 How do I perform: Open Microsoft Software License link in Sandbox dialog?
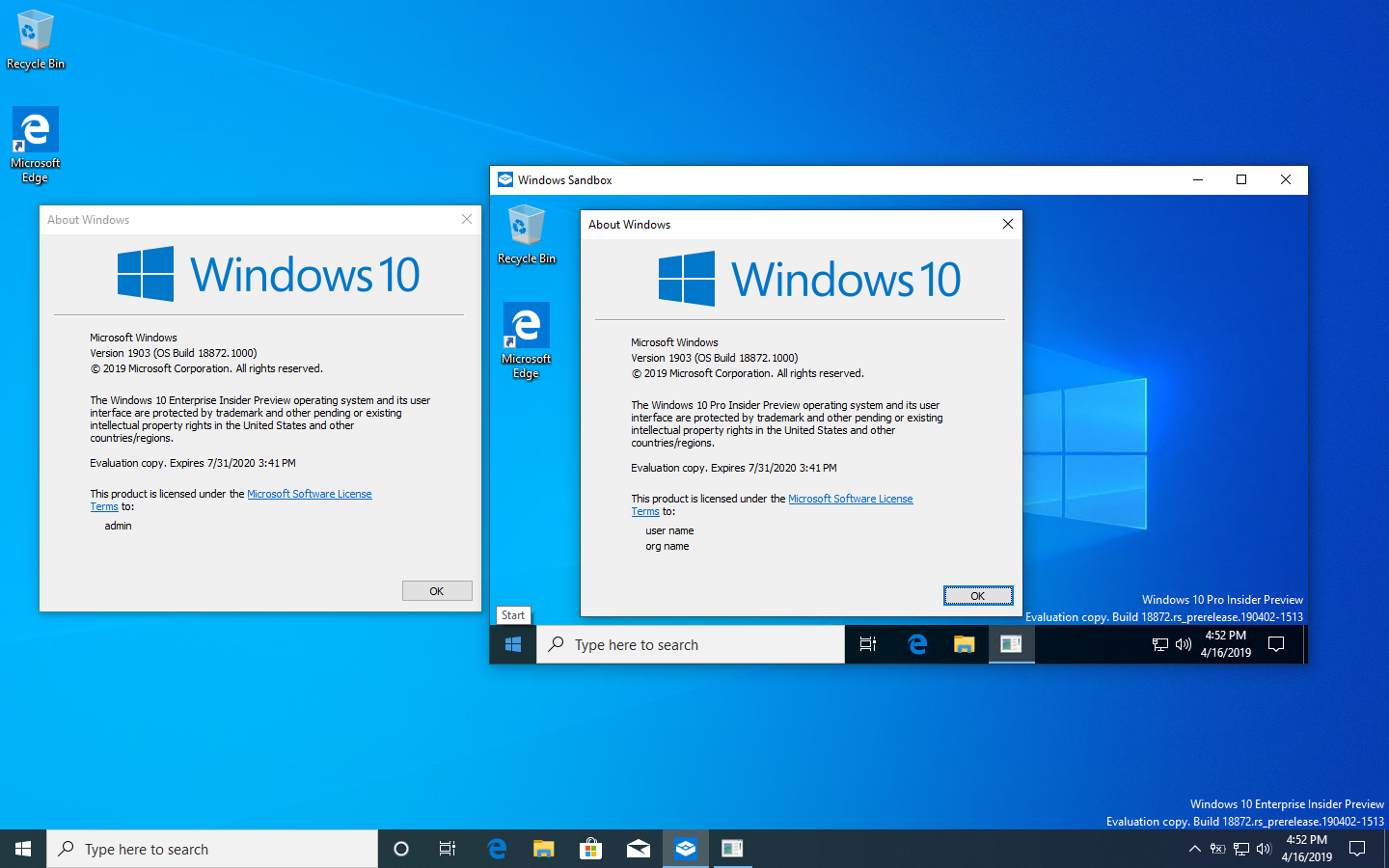tap(851, 499)
